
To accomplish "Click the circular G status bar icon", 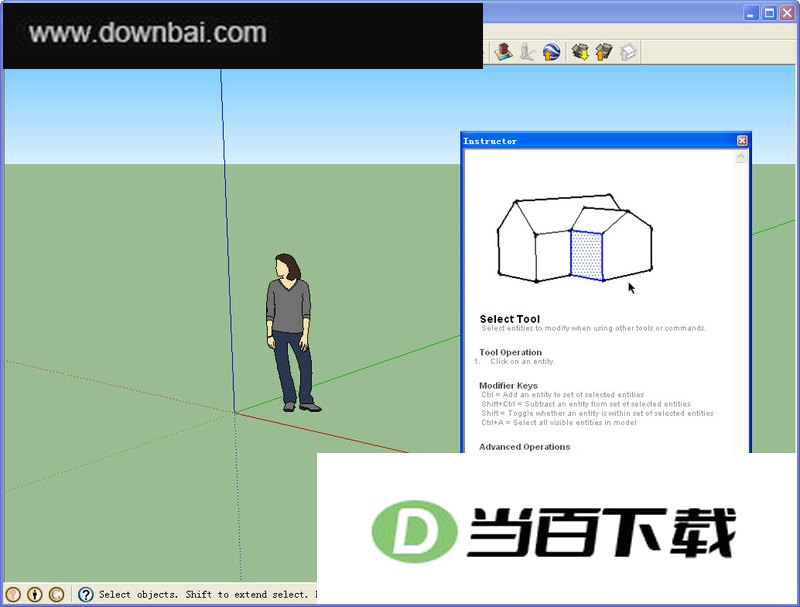I will point(57,594).
